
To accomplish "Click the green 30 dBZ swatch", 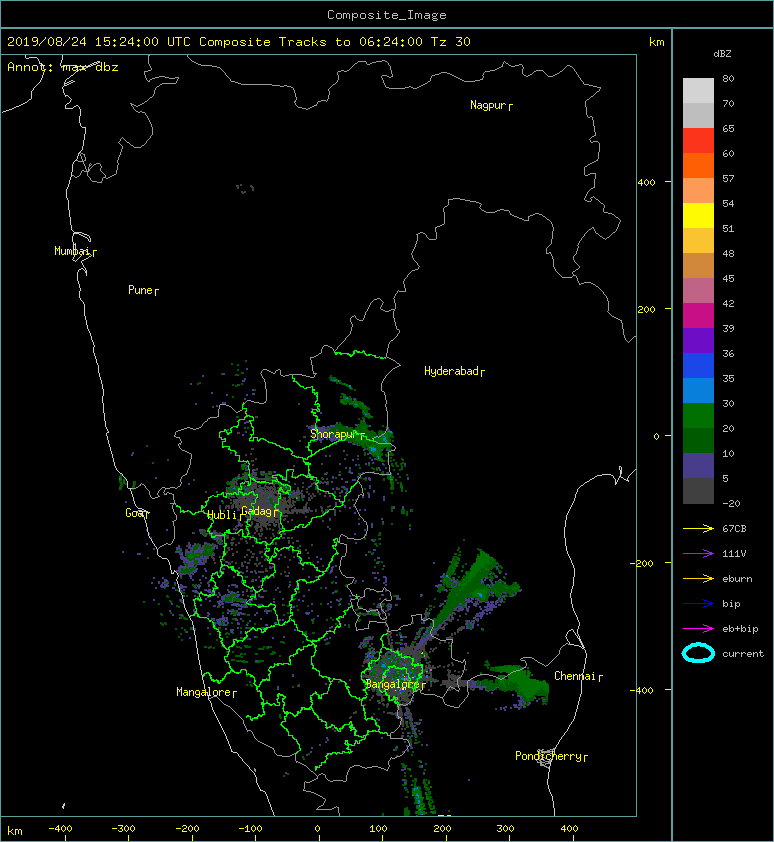I will click(698, 415).
